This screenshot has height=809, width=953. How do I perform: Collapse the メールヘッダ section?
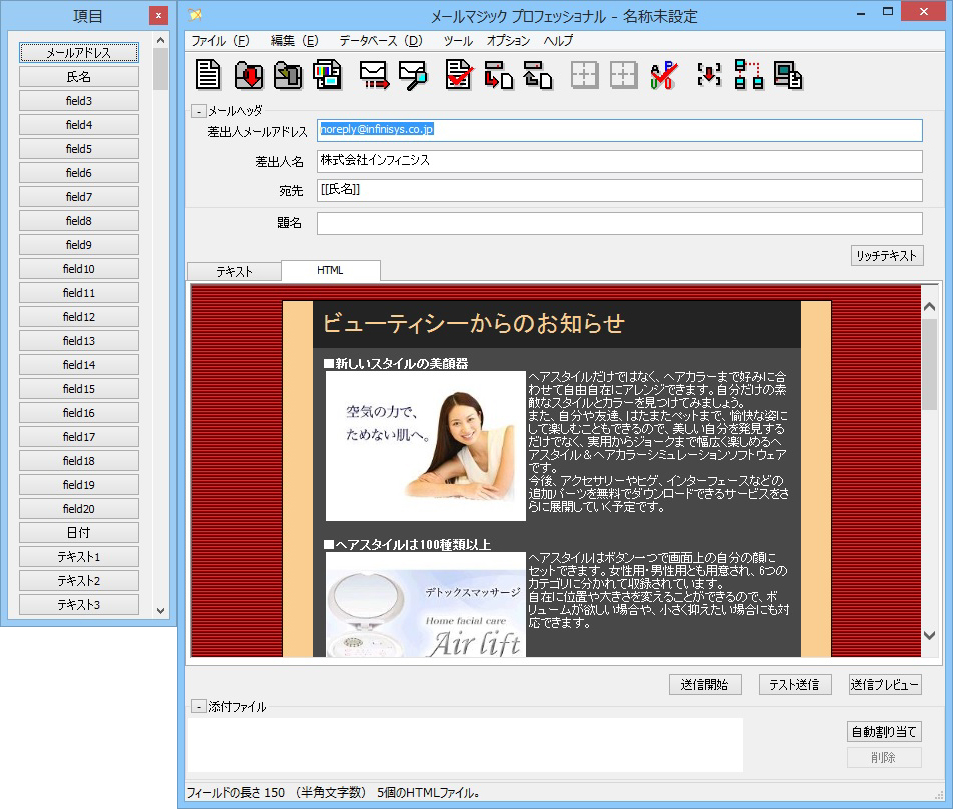(198, 112)
